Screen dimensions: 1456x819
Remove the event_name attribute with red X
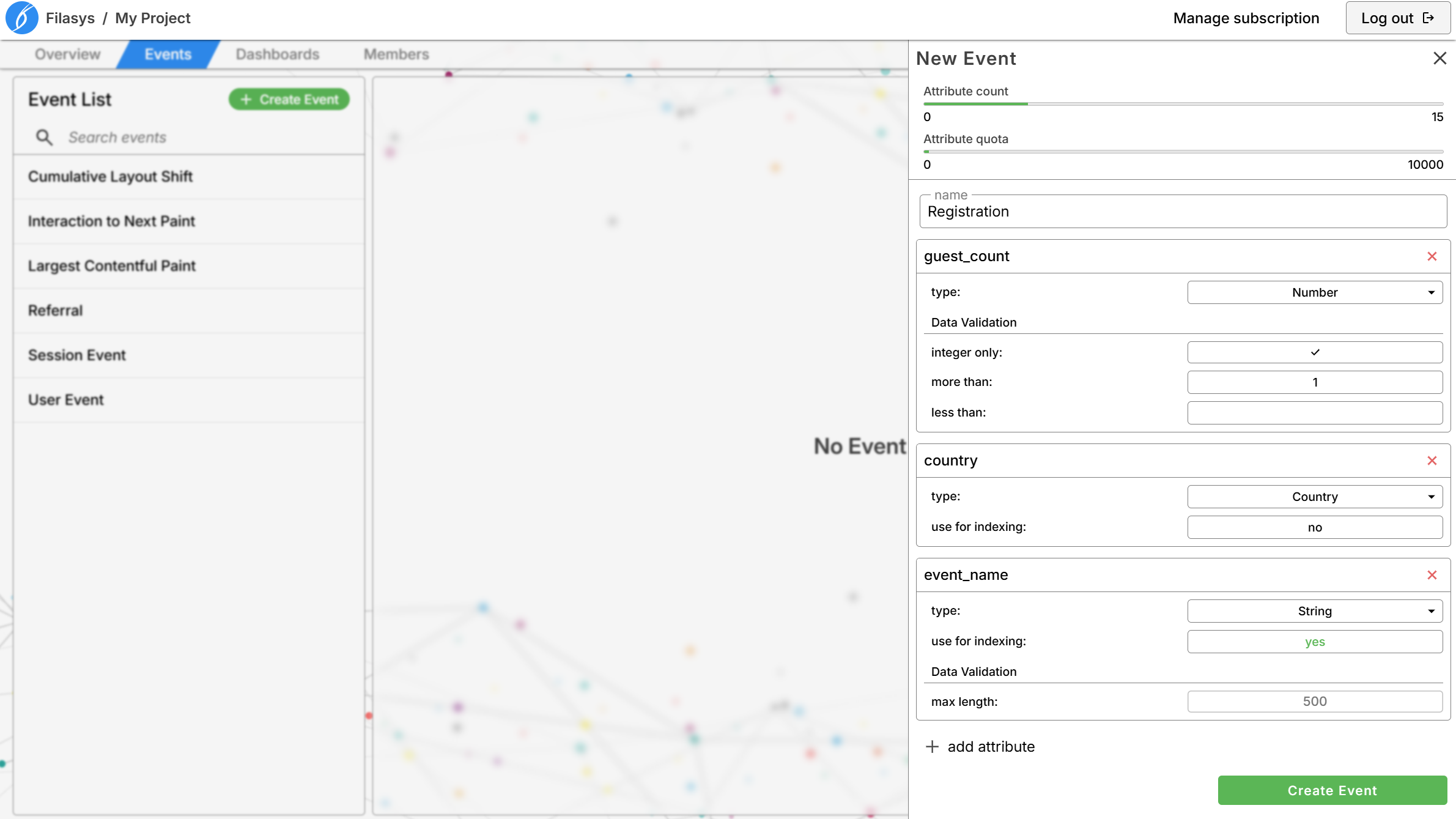click(x=1432, y=575)
